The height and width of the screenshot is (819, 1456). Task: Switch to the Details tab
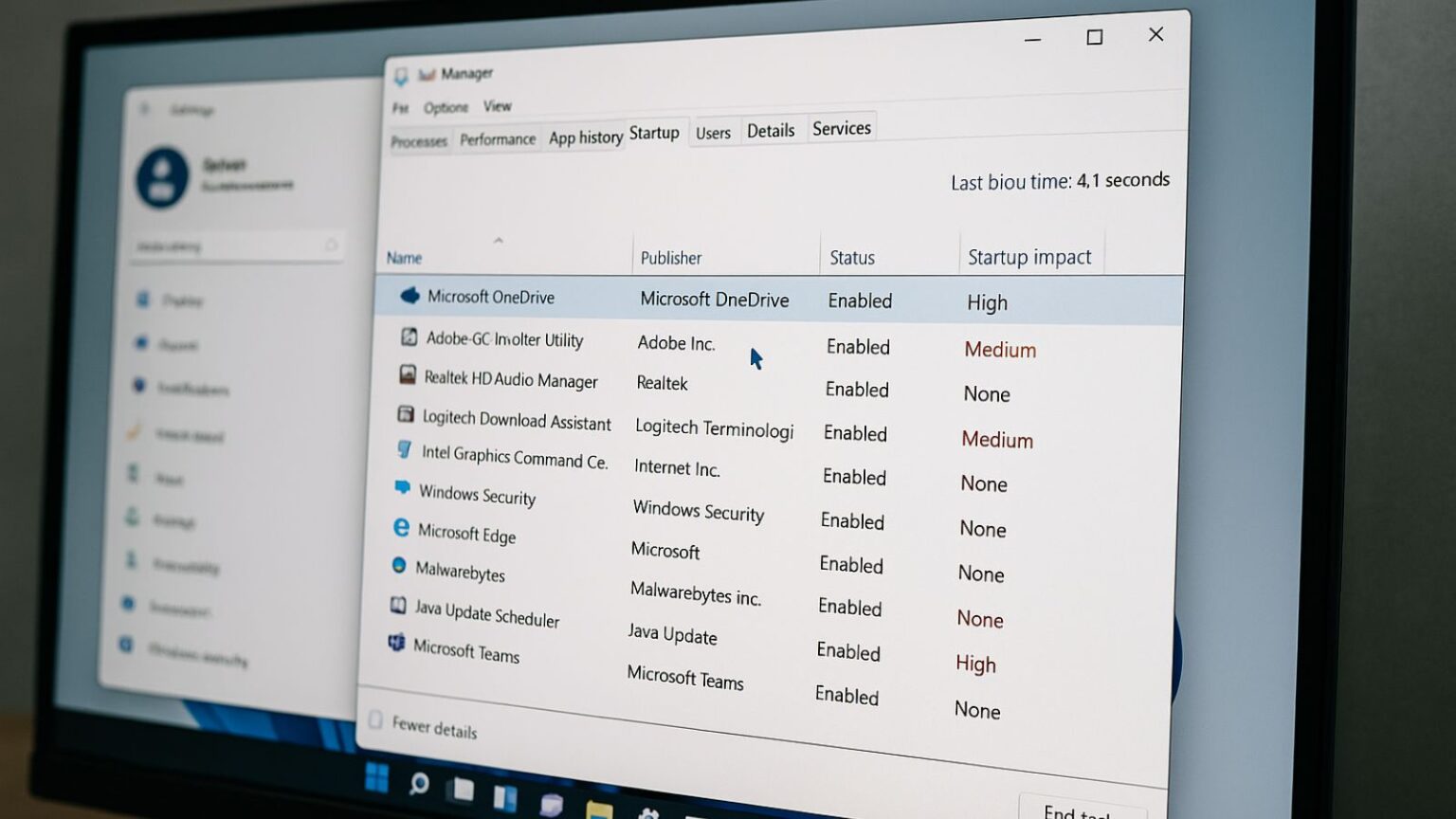click(x=771, y=131)
